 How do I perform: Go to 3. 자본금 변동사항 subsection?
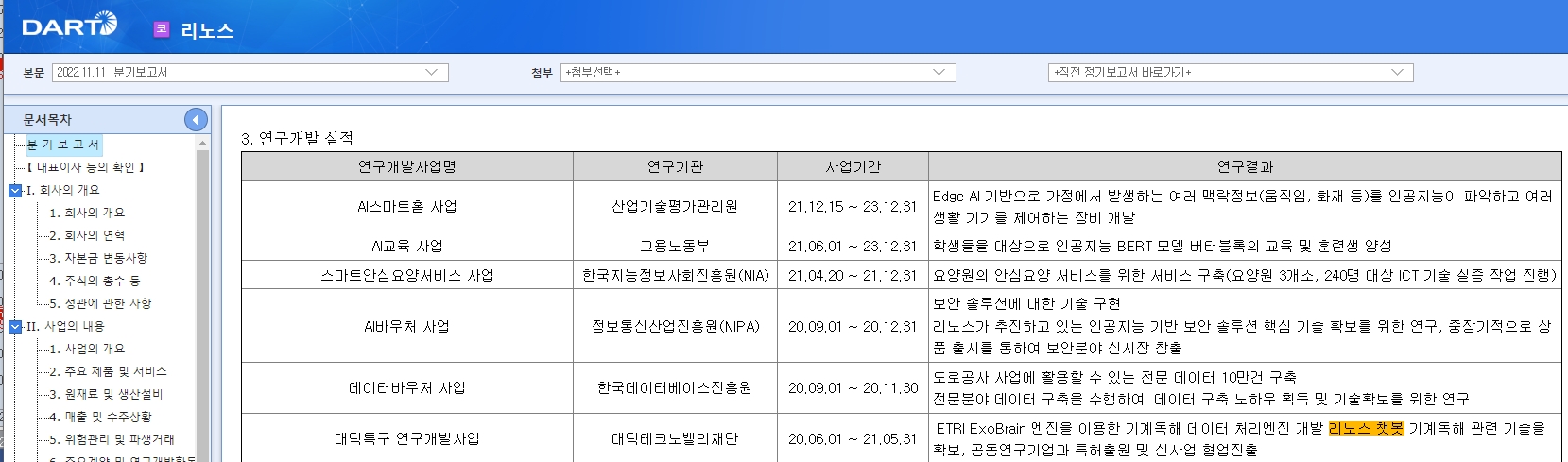coord(98,258)
